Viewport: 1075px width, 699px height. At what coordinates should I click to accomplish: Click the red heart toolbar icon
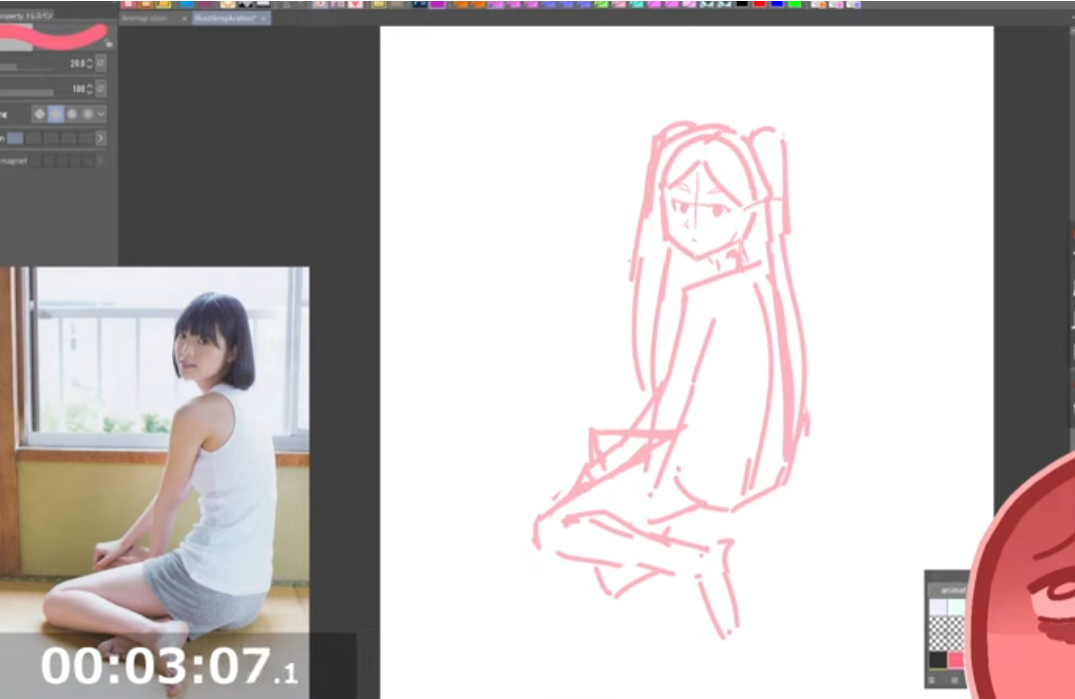coord(355,3)
